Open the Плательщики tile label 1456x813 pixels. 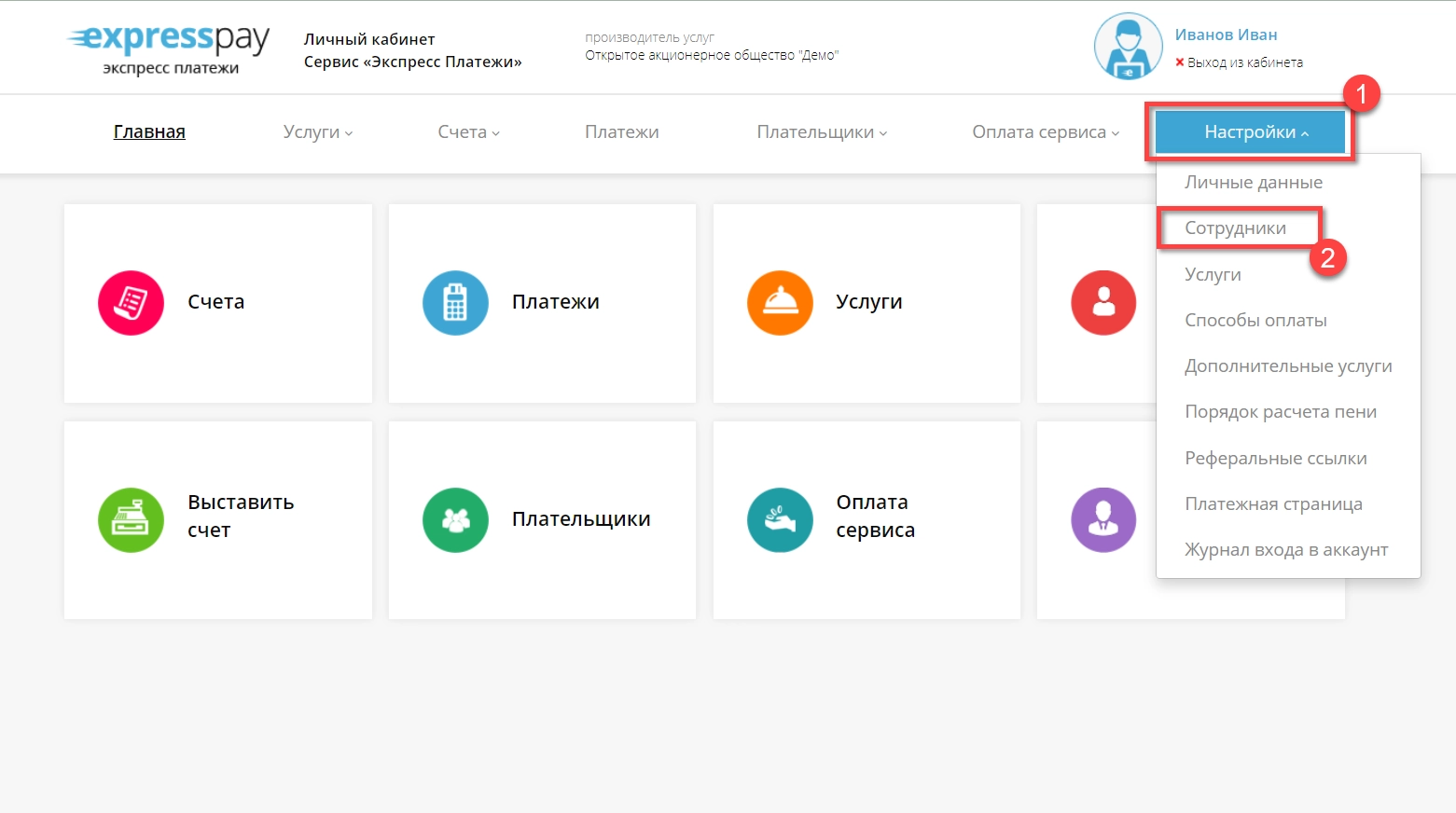coord(581,519)
